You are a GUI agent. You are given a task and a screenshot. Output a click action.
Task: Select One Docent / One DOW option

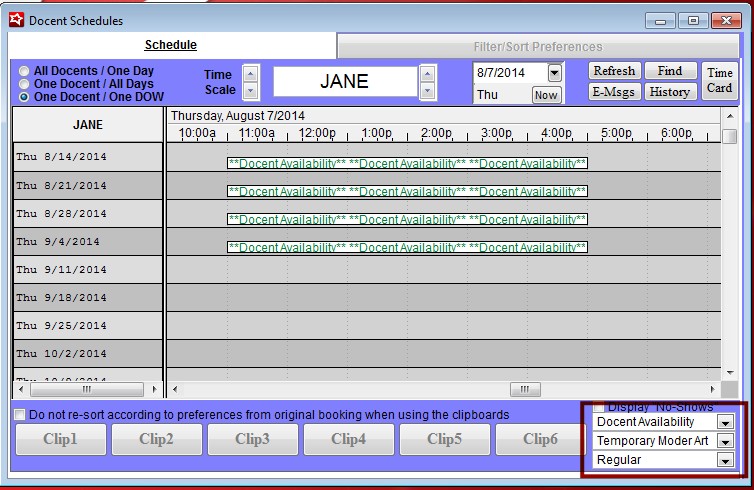[x=24, y=98]
